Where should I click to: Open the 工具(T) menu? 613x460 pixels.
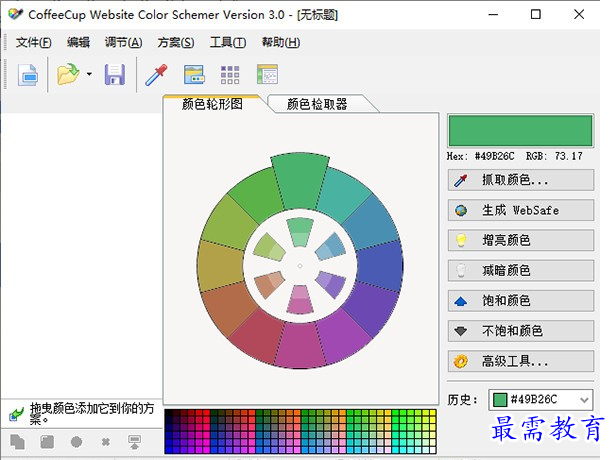point(228,42)
